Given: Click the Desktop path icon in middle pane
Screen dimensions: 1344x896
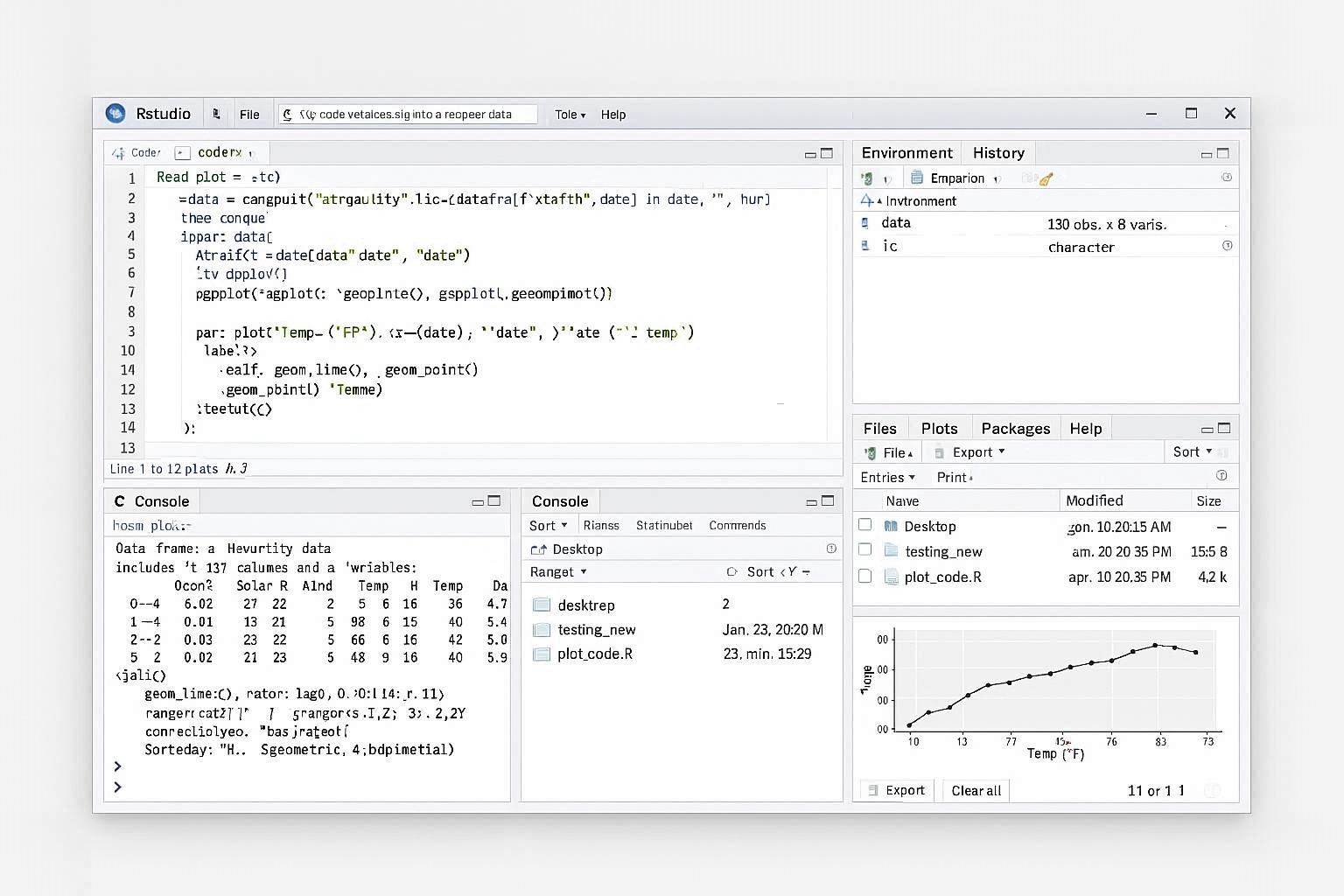Looking at the screenshot, I should [538, 549].
